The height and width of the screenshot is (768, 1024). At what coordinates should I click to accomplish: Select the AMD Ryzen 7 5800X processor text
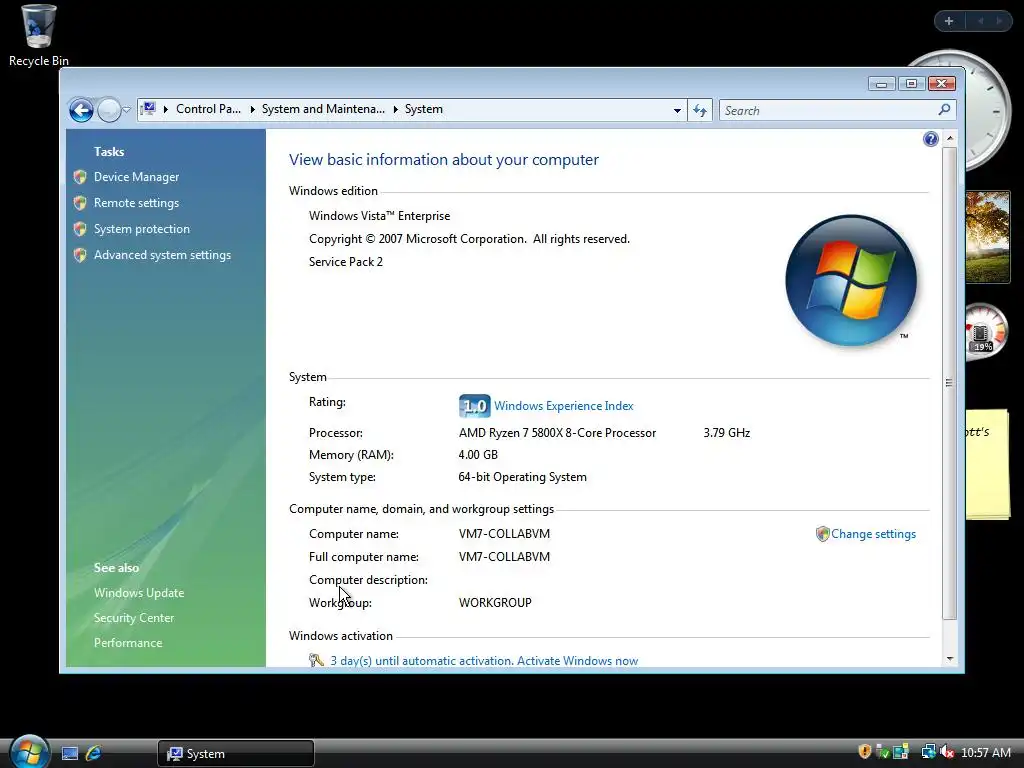557,433
